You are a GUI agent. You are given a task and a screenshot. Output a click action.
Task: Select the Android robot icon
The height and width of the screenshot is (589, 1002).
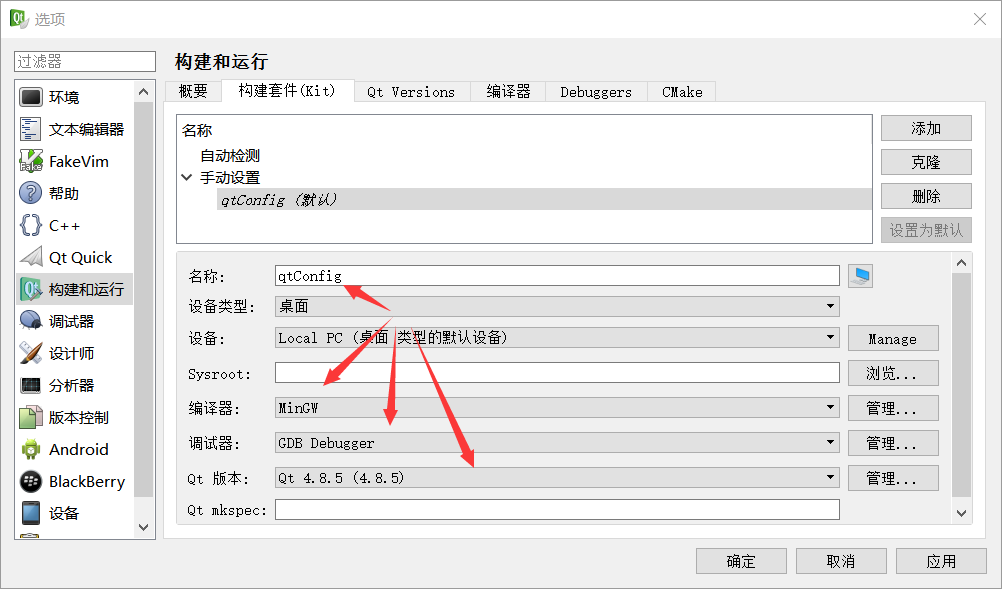31,449
